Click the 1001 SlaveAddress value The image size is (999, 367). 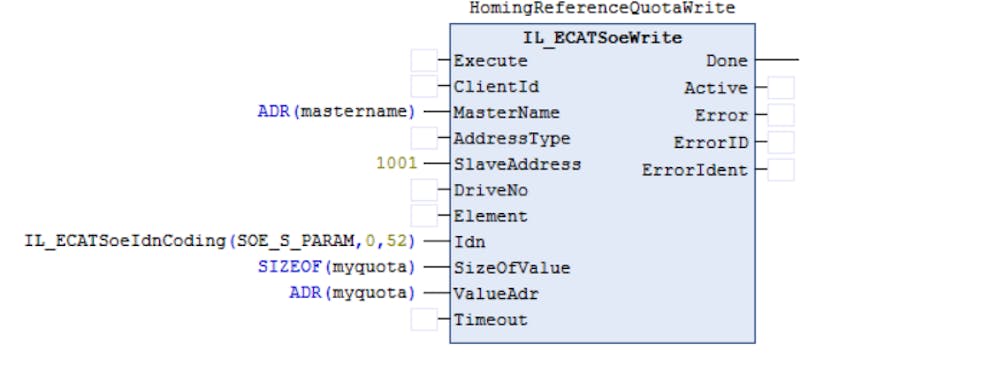coord(396,164)
